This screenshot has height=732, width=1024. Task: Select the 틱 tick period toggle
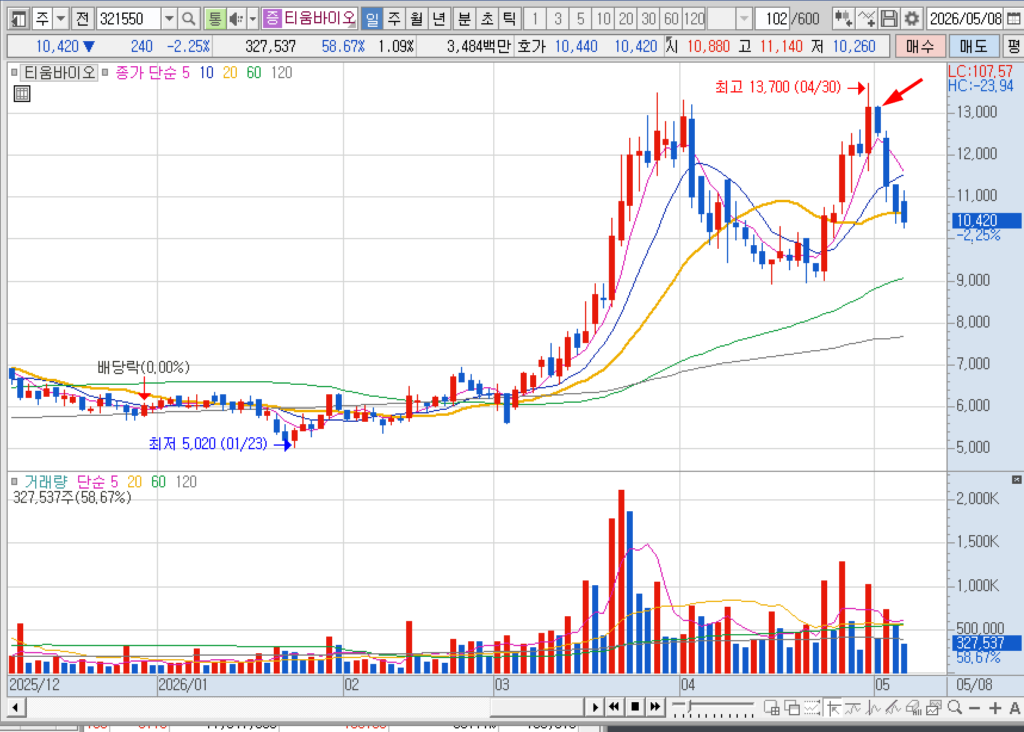tap(509, 19)
